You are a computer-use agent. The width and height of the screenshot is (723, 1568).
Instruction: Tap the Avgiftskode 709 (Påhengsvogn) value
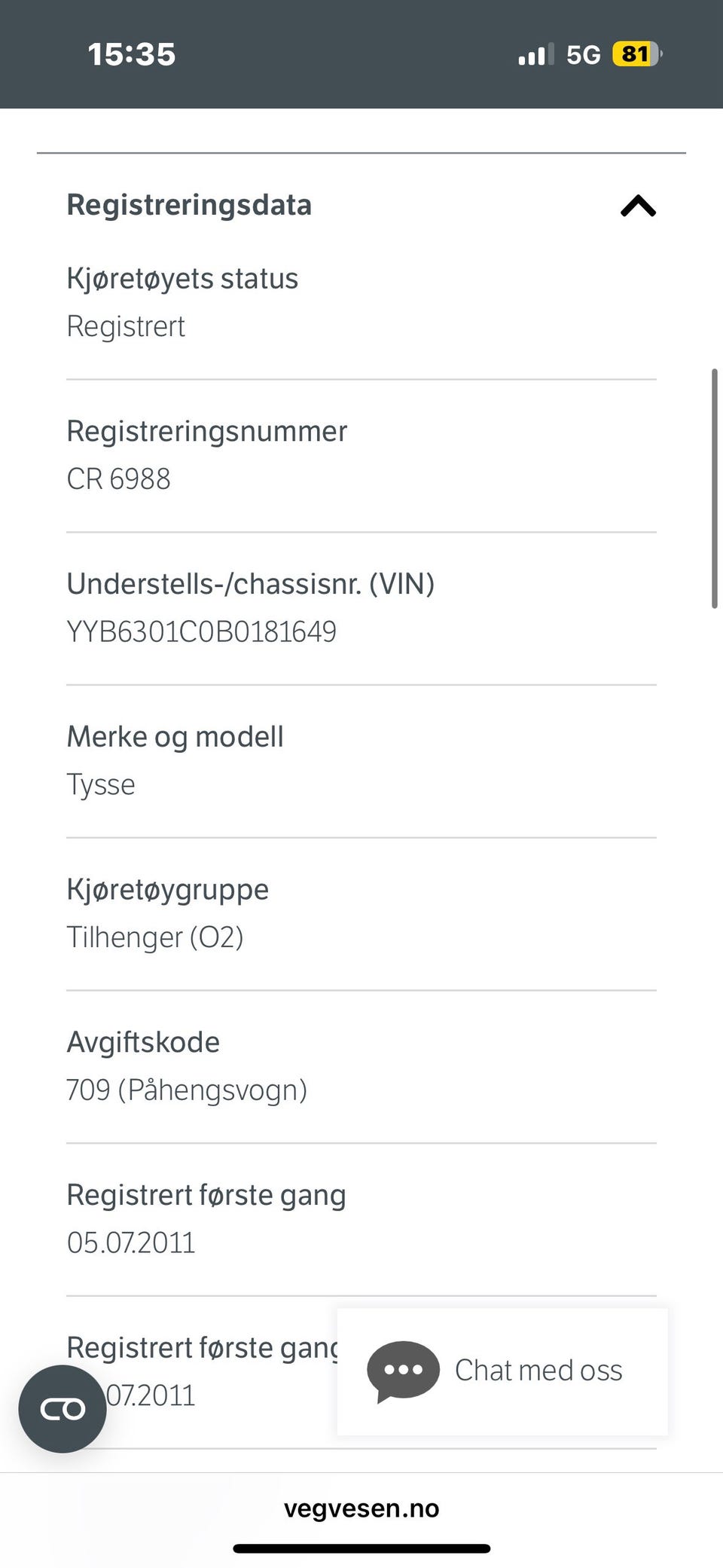click(x=187, y=1090)
